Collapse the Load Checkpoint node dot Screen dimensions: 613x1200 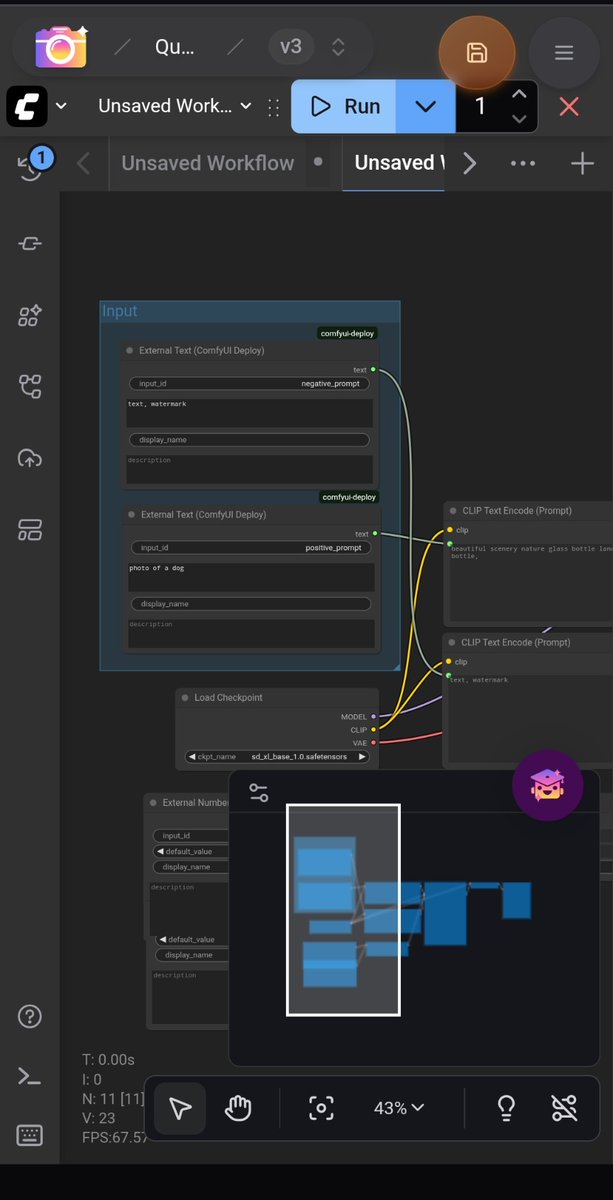(185, 698)
